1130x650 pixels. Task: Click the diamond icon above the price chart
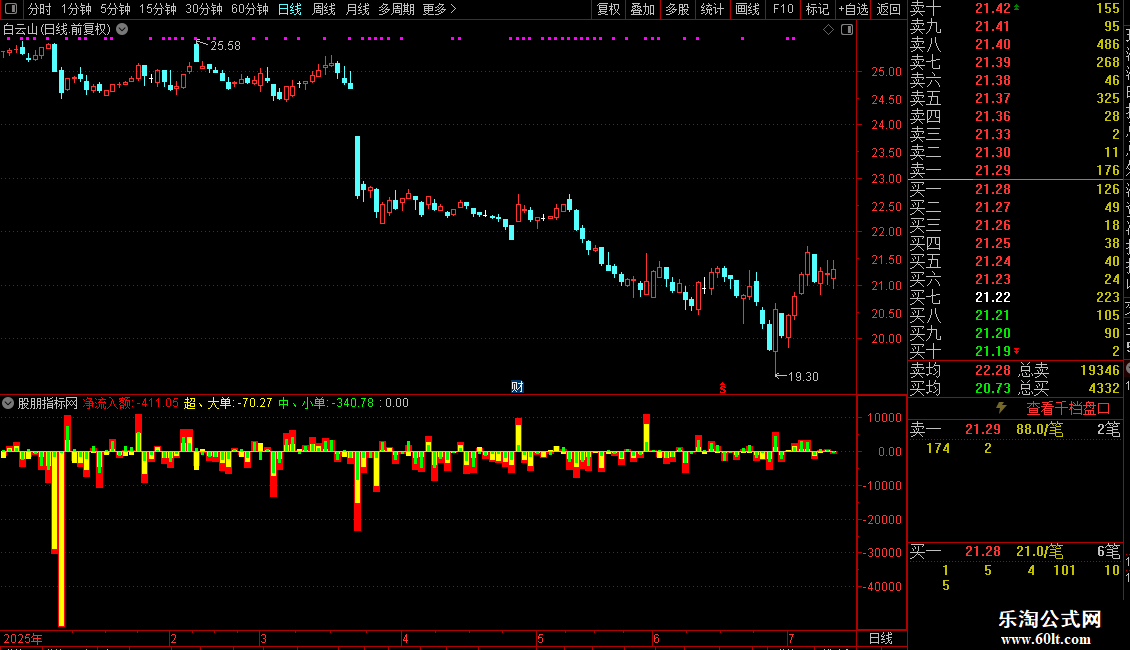point(828,30)
